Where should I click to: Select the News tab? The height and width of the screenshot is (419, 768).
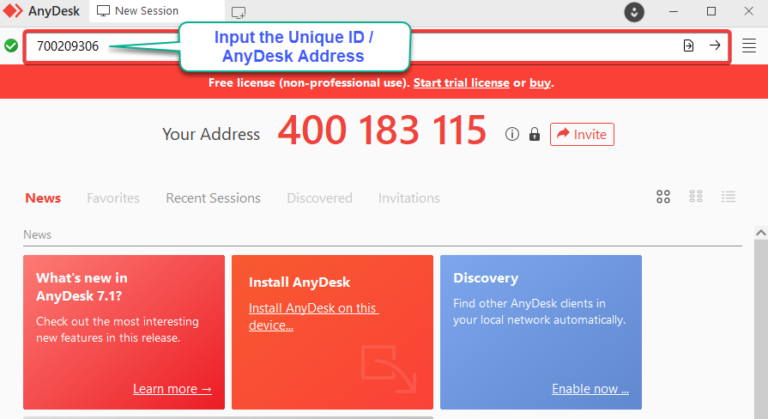coord(43,198)
